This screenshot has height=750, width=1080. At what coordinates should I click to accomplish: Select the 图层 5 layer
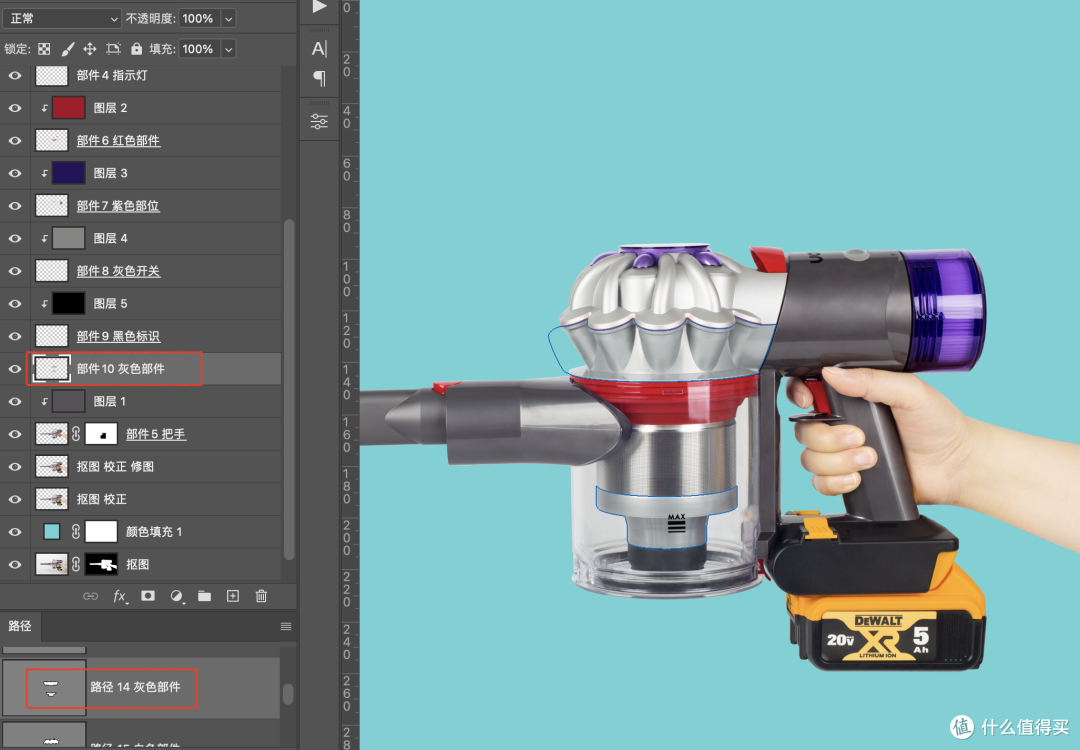(141, 304)
